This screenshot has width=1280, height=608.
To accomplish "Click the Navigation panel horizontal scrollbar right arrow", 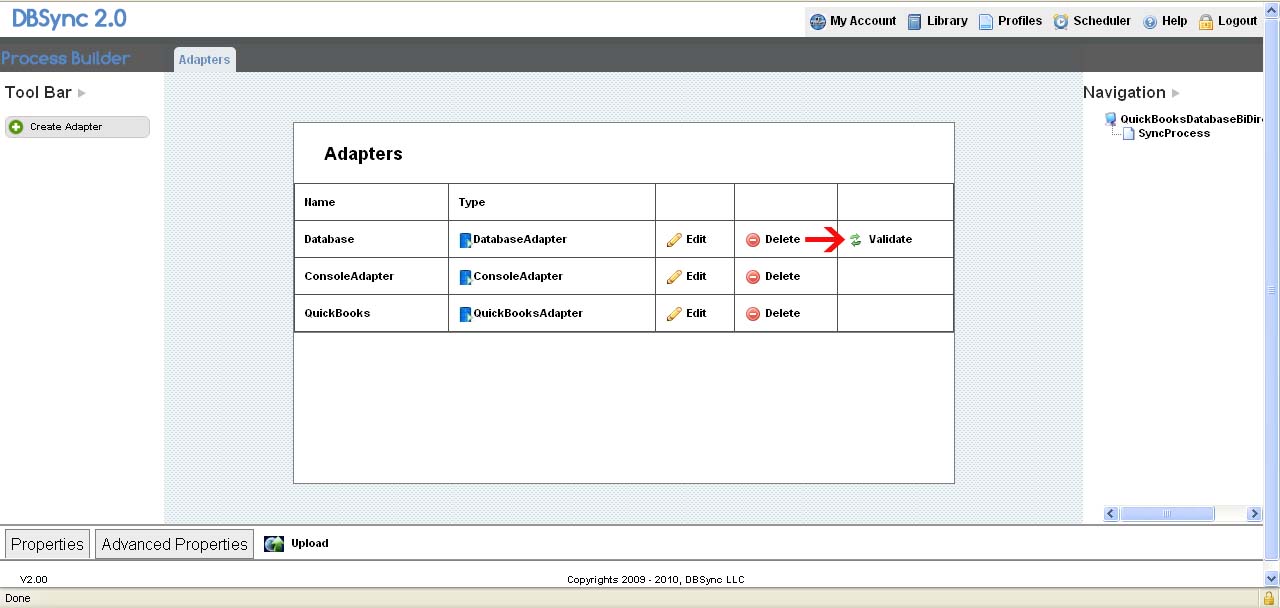I will point(1254,514).
